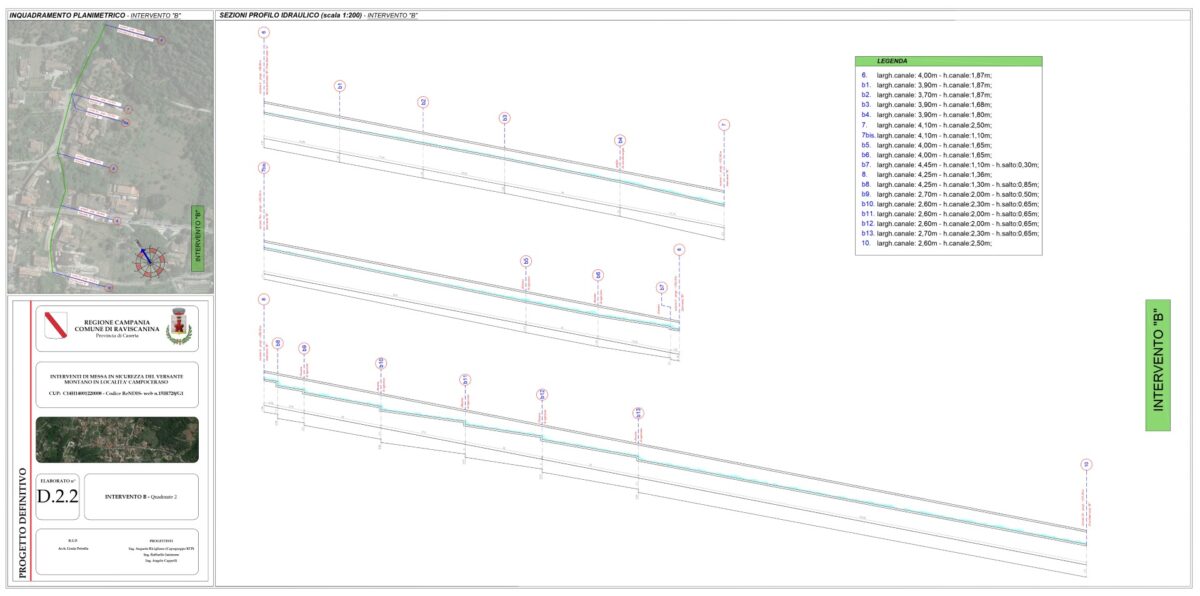The height and width of the screenshot is (596, 1200).
Task: Click the Regione Campania crest logo
Action: 56,324
